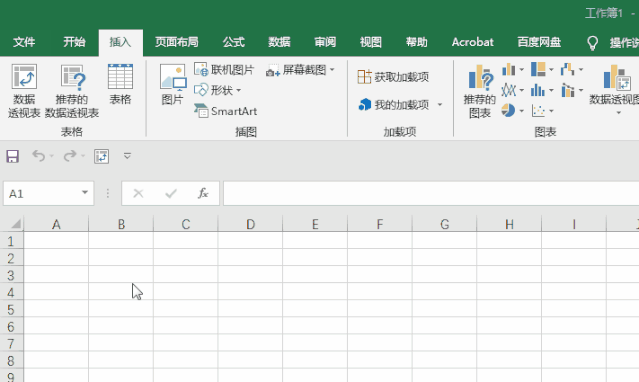Confirm formula entry with checkmark button
639x382 pixels.
pos(171,193)
